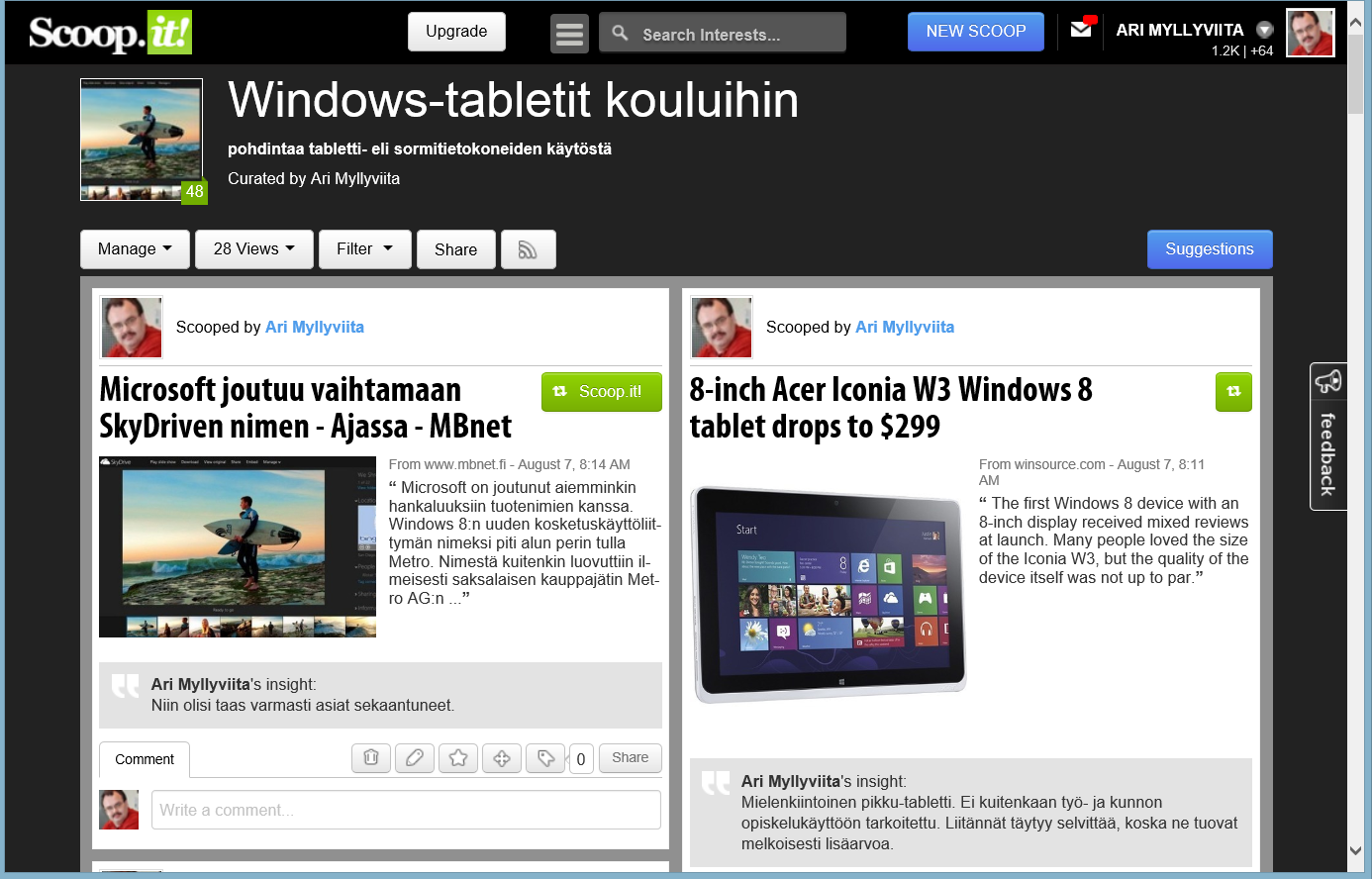Click the tag icon on first post

coord(545,758)
